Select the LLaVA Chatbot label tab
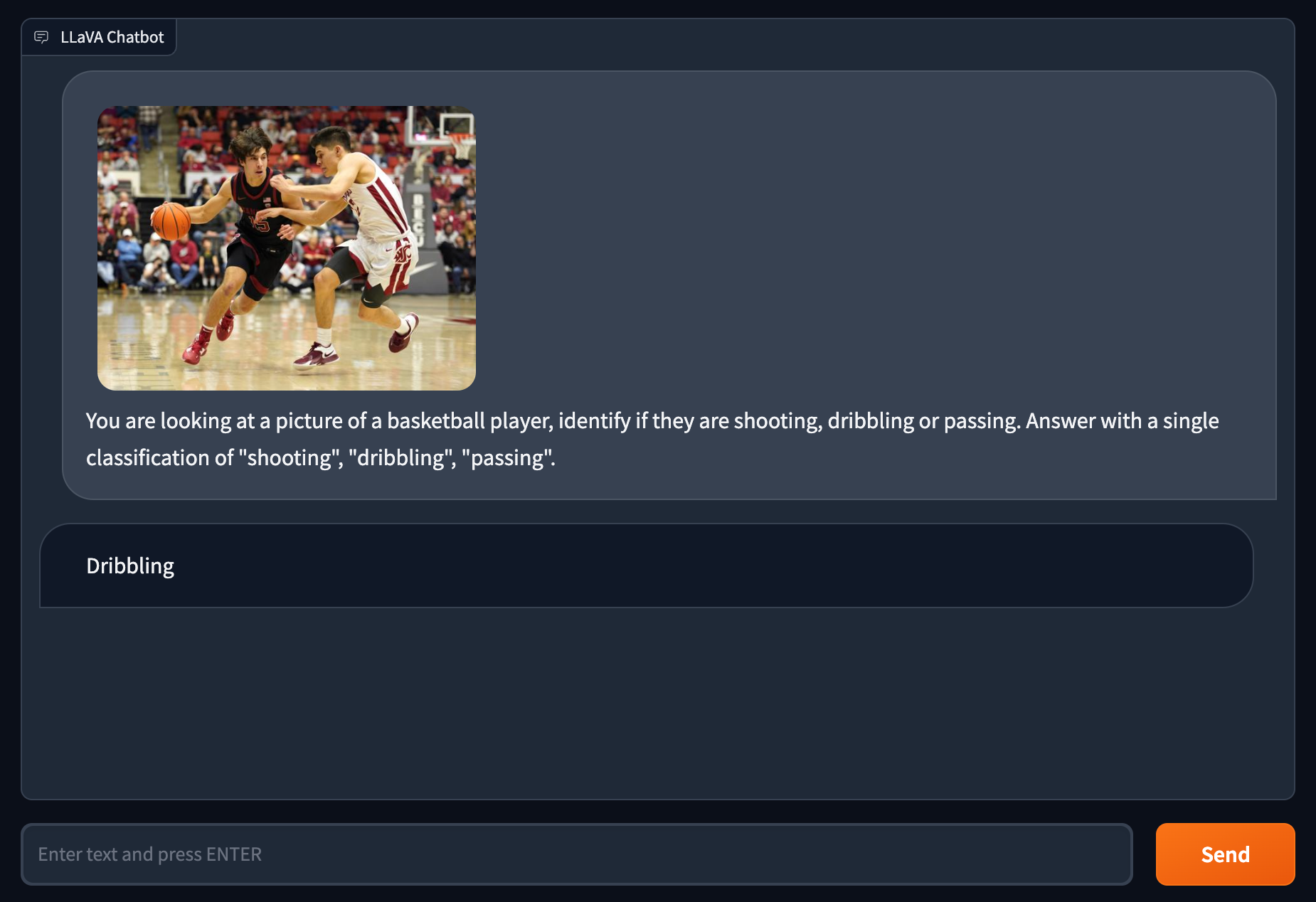 tap(99, 37)
